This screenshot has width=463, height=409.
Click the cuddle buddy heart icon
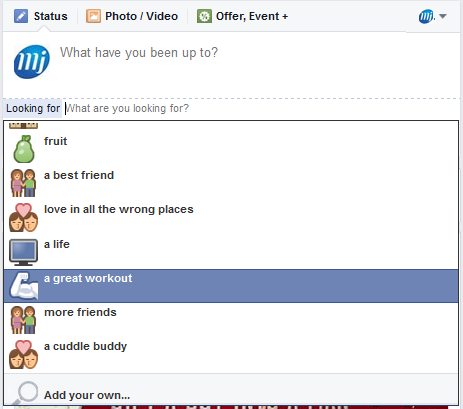point(23,354)
